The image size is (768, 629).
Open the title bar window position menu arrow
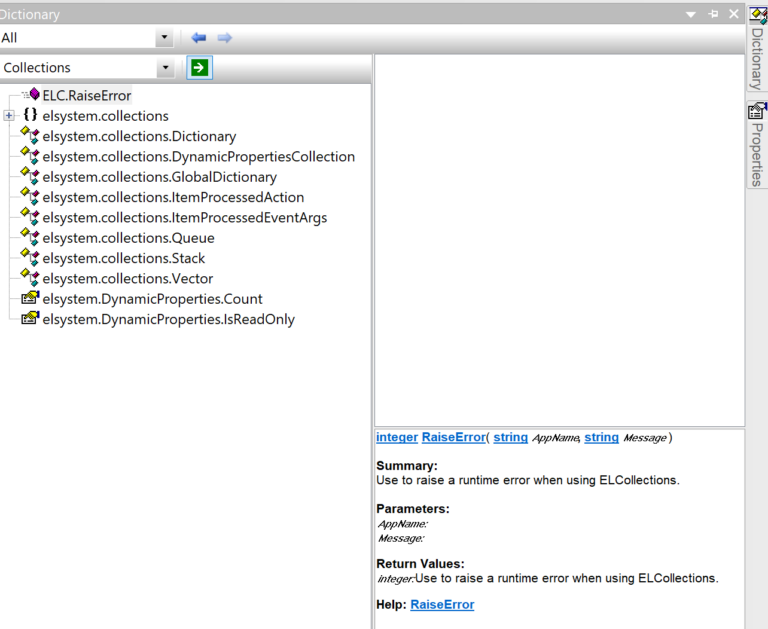691,14
